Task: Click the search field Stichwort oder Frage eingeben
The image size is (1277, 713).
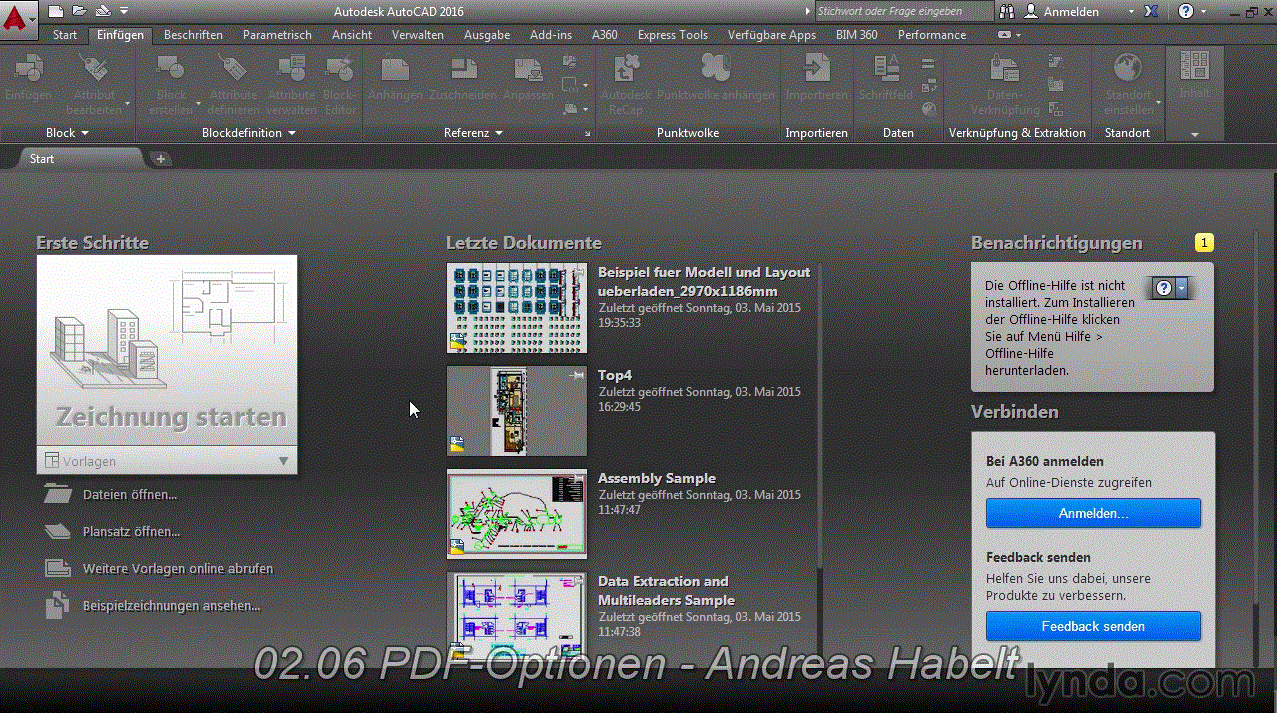Action: 904,12
